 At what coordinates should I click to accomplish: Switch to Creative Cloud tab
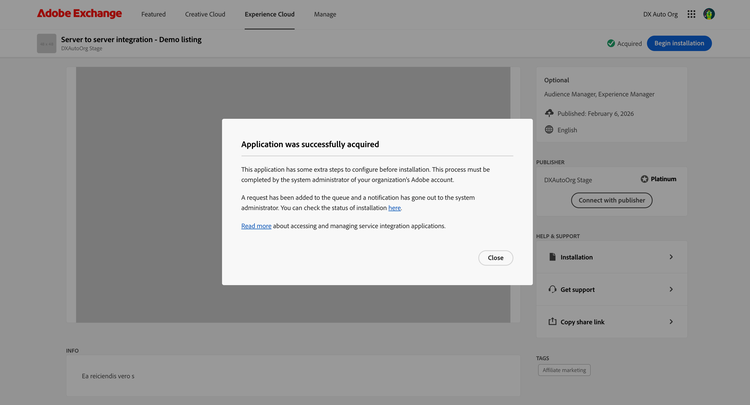[205, 14]
